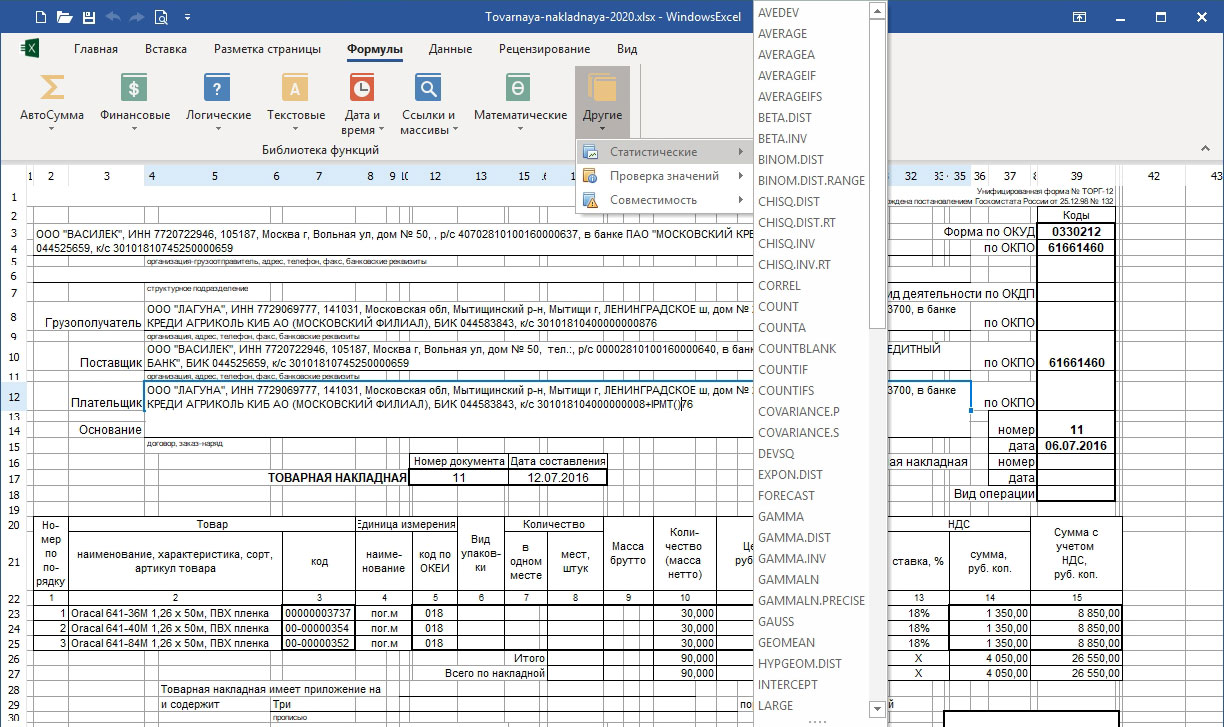Select column header 5
The width and height of the screenshot is (1224, 727).
tap(214, 176)
